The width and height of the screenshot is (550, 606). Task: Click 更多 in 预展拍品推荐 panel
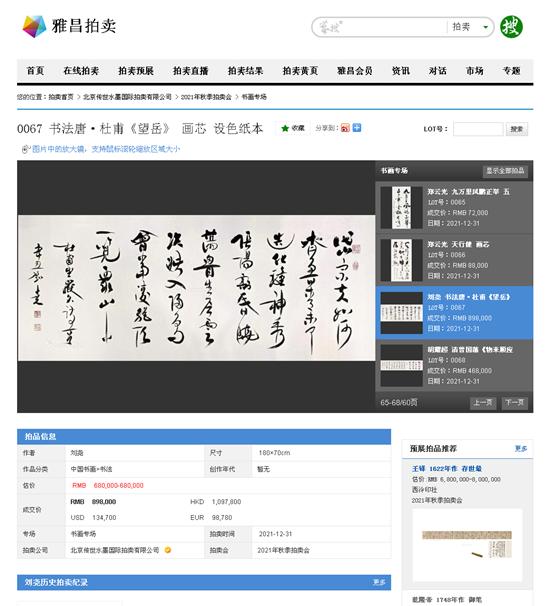tap(521, 449)
